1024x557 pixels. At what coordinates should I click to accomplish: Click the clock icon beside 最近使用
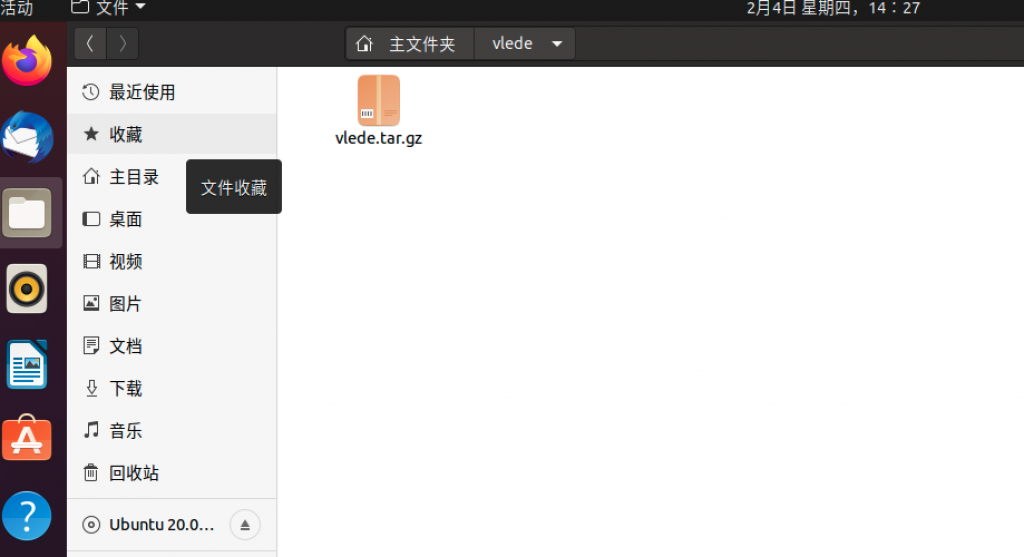pos(91,92)
